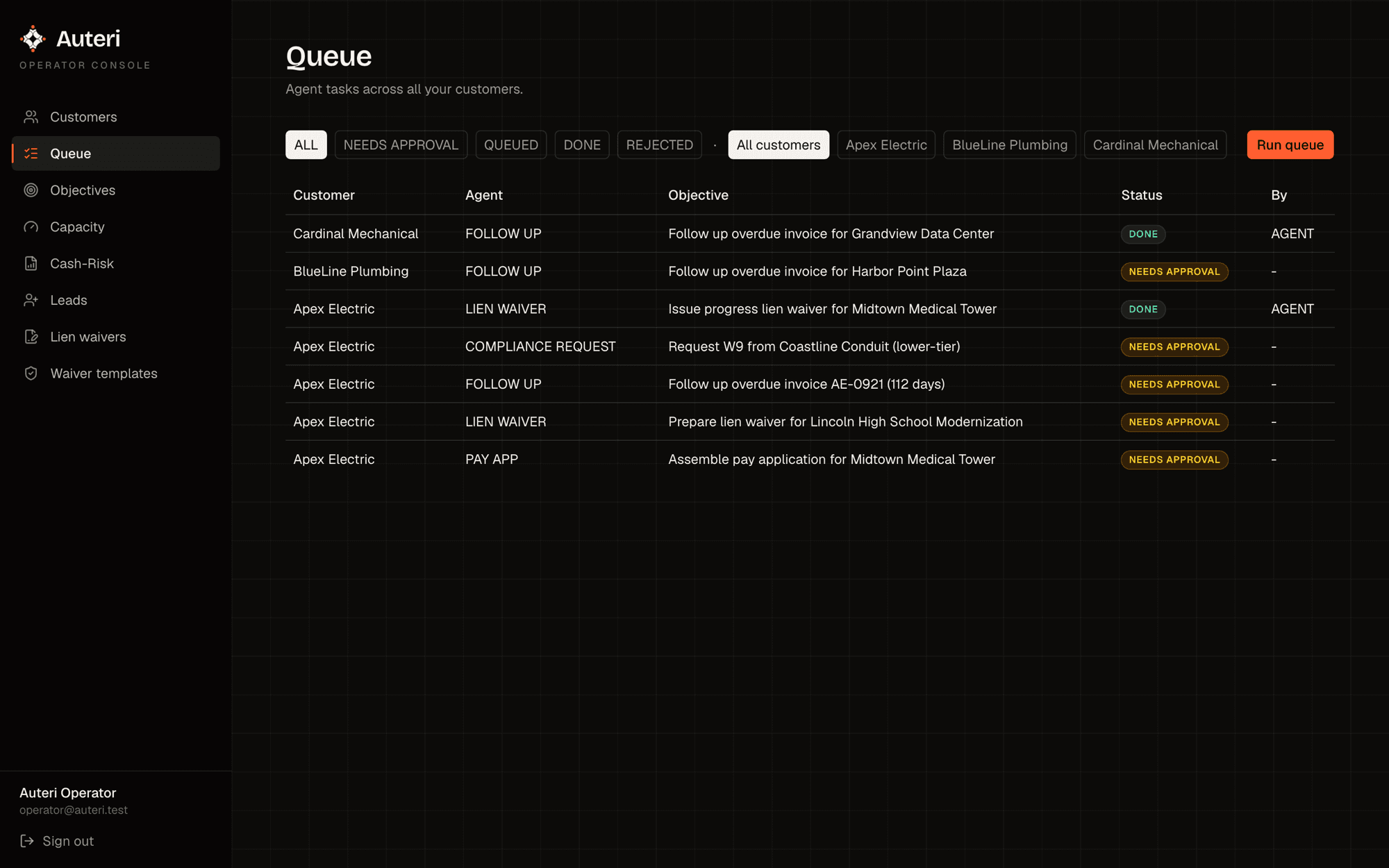Open the Harbor Point Plaza follow-up task
The width and height of the screenshot is (1389, 868).
click(810, 272)
